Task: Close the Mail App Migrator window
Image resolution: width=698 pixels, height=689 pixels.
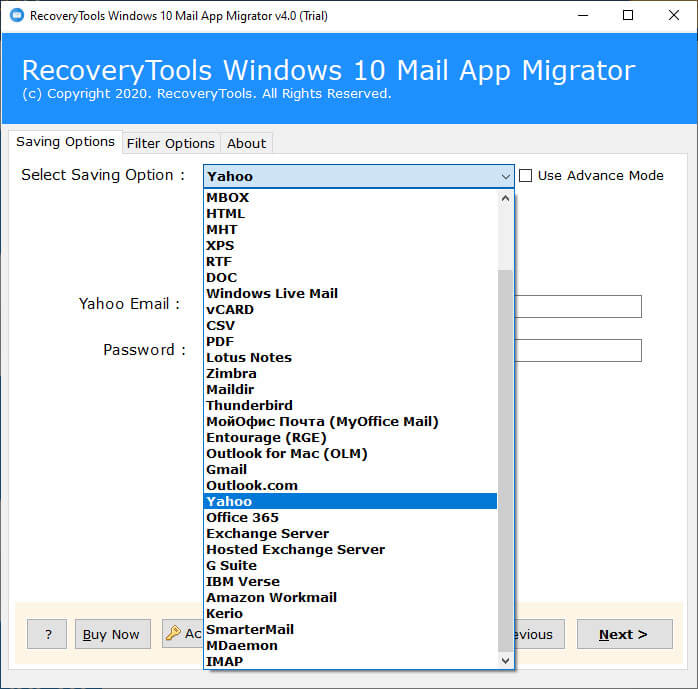Action: (x=674, y=16)
